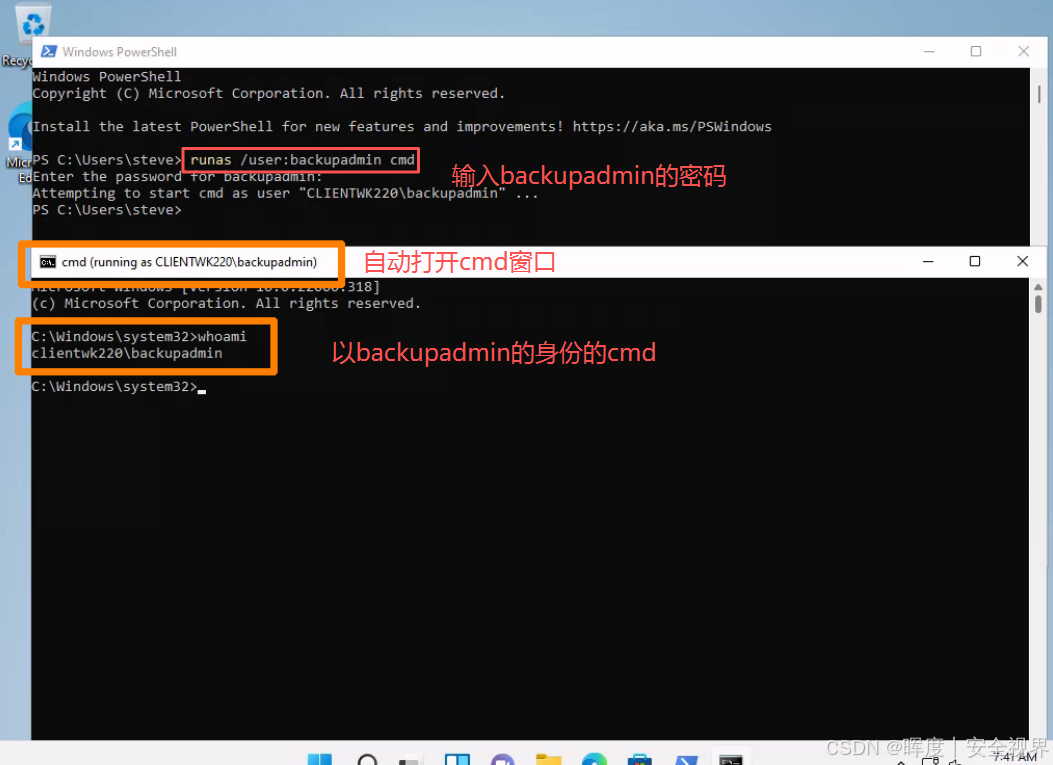Maximize the Windows PowerShell window

pyautogui.click(x=976, y=52)
